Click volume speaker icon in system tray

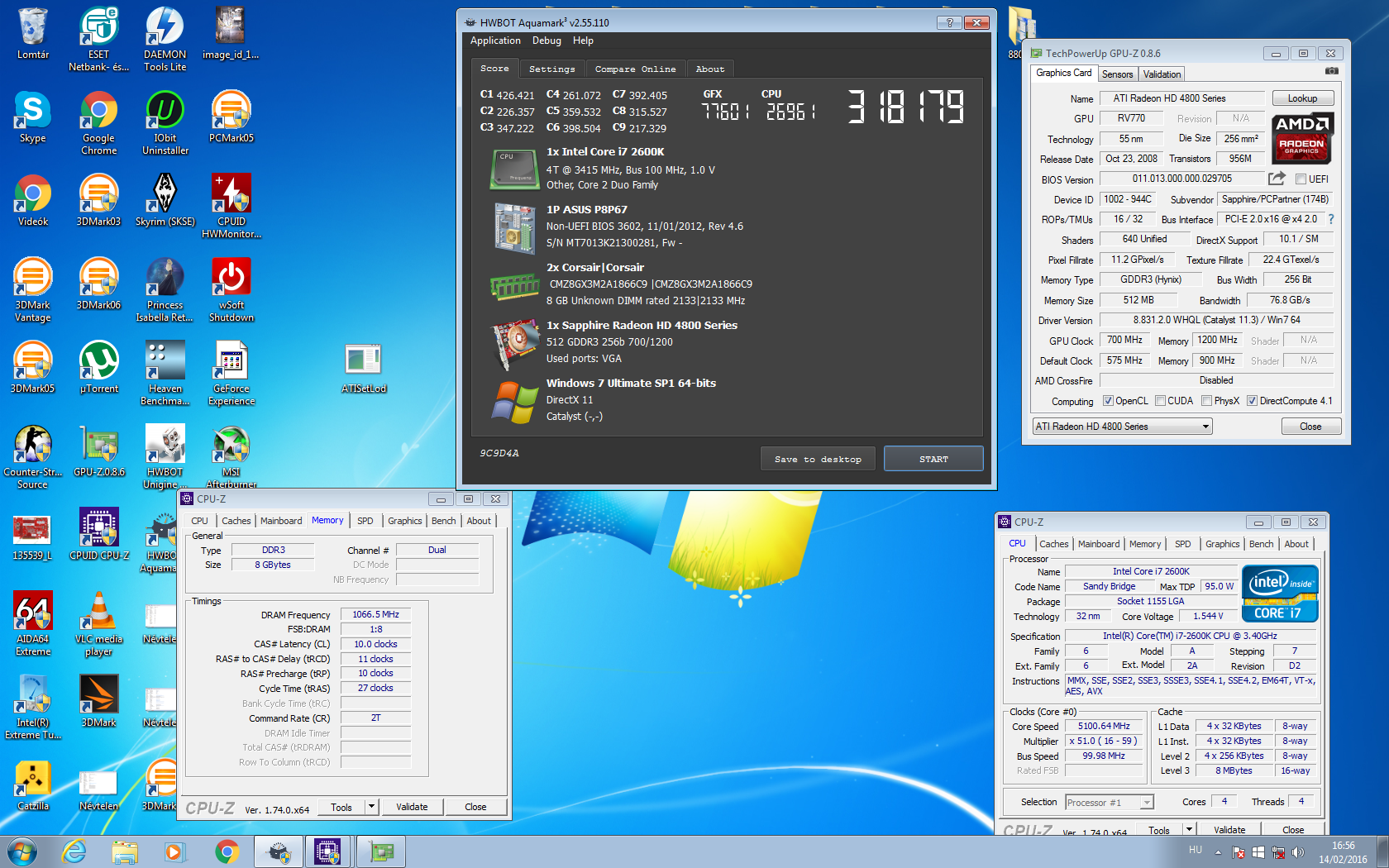tap(1297, 851)
